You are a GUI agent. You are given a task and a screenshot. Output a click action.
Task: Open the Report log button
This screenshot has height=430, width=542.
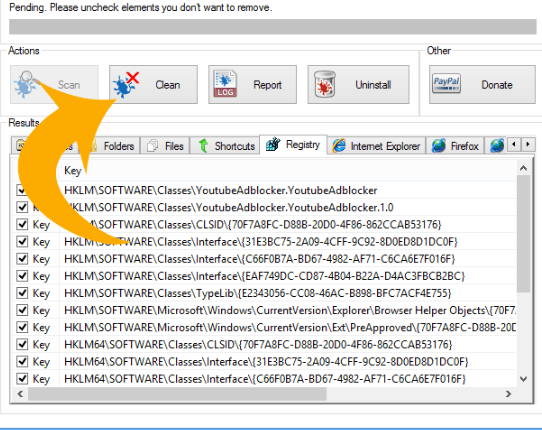(x=252, y=84)
